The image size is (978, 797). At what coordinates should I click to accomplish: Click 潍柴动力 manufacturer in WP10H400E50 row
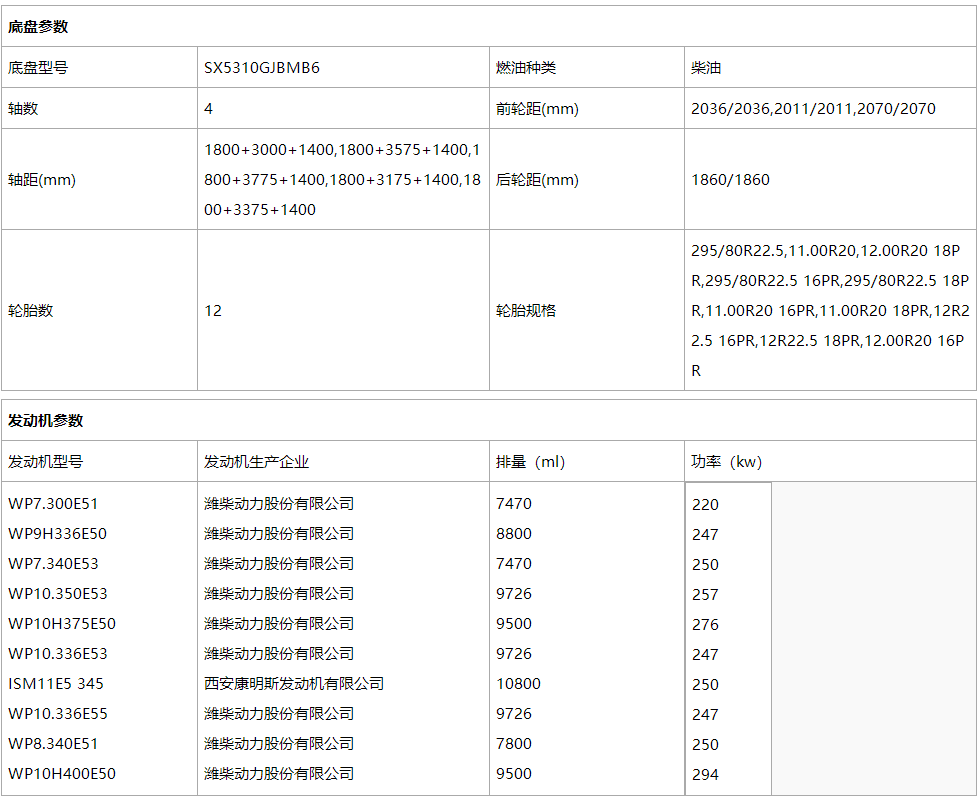pos(279,773)
